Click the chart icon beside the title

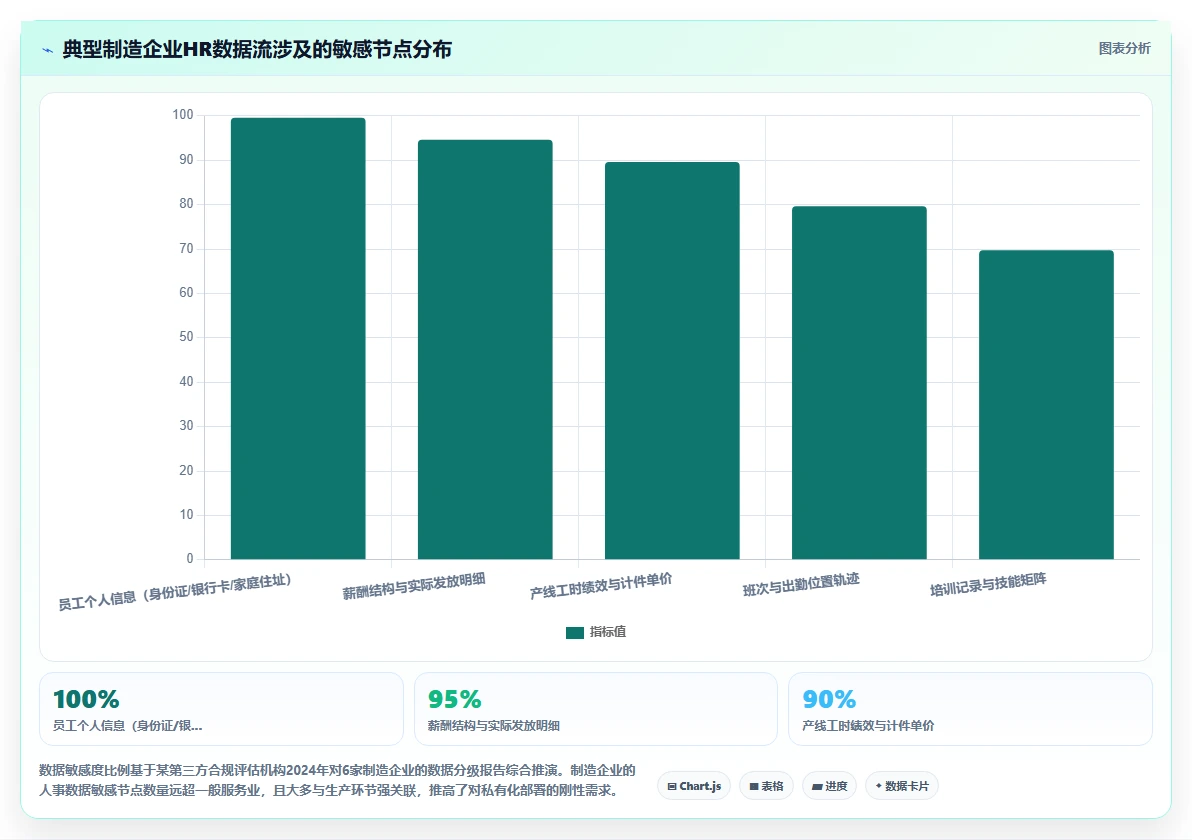47,50
